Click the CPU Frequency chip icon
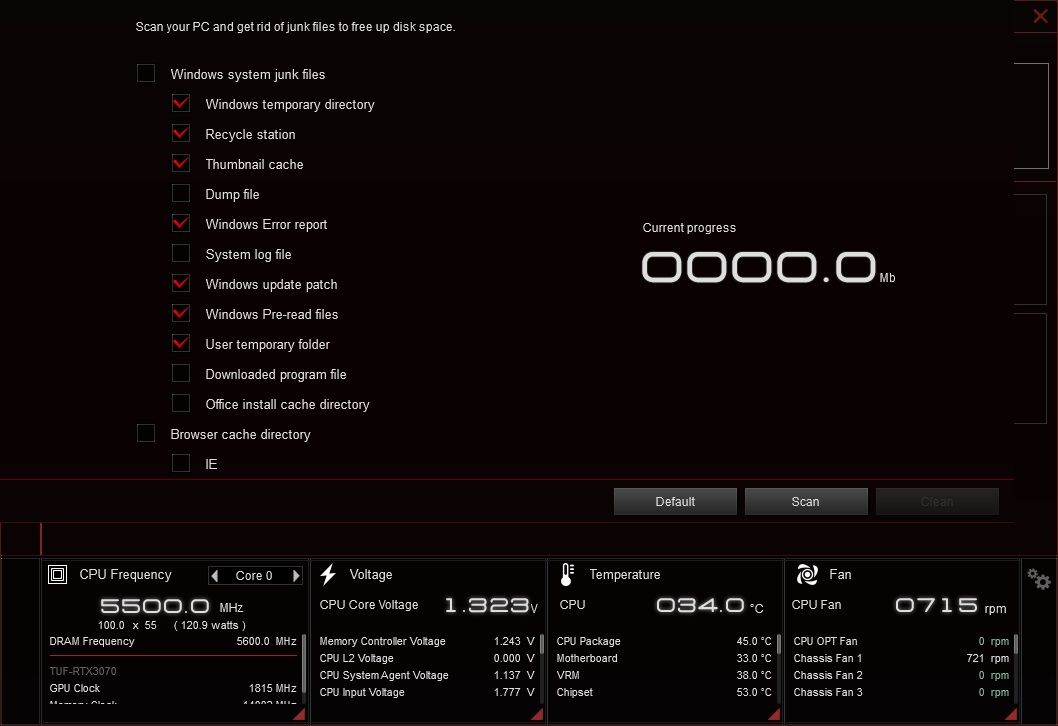 tap(57, 574)
